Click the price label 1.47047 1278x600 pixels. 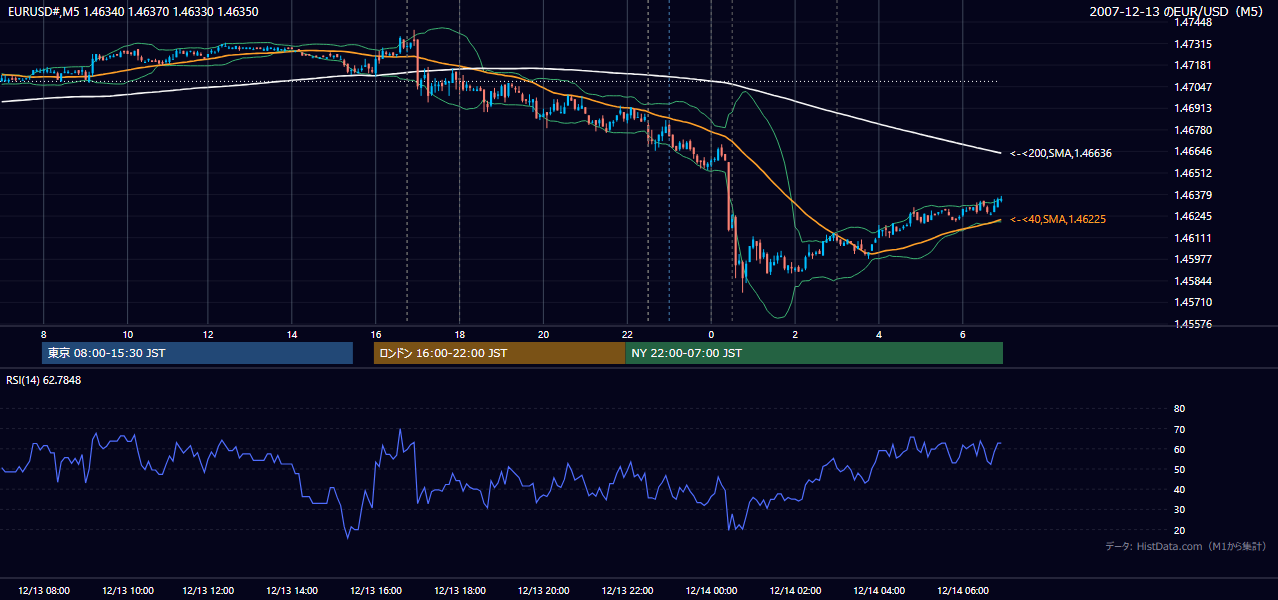1195,87
